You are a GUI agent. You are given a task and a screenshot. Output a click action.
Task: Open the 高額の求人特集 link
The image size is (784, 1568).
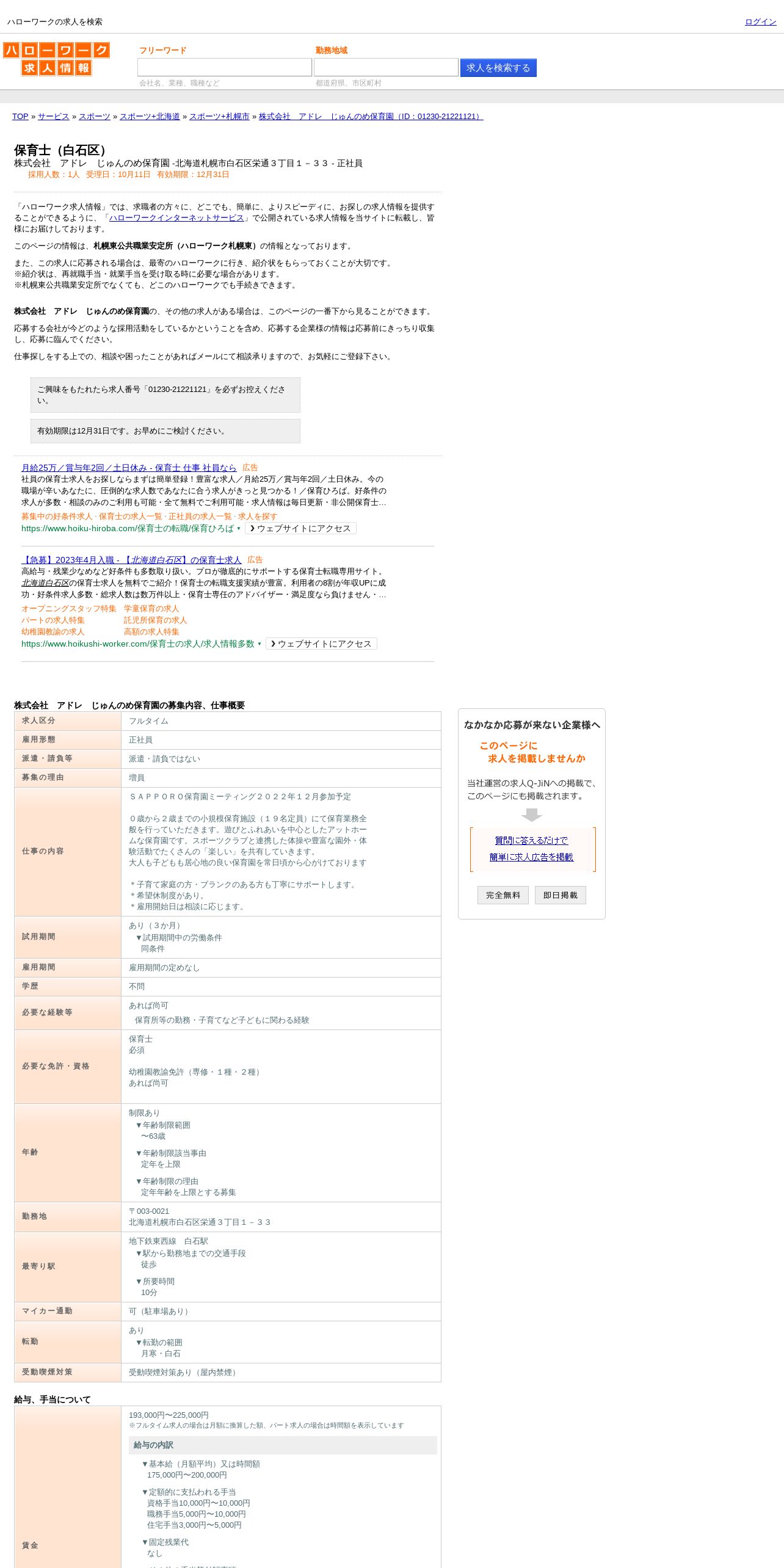pos(151,632)
